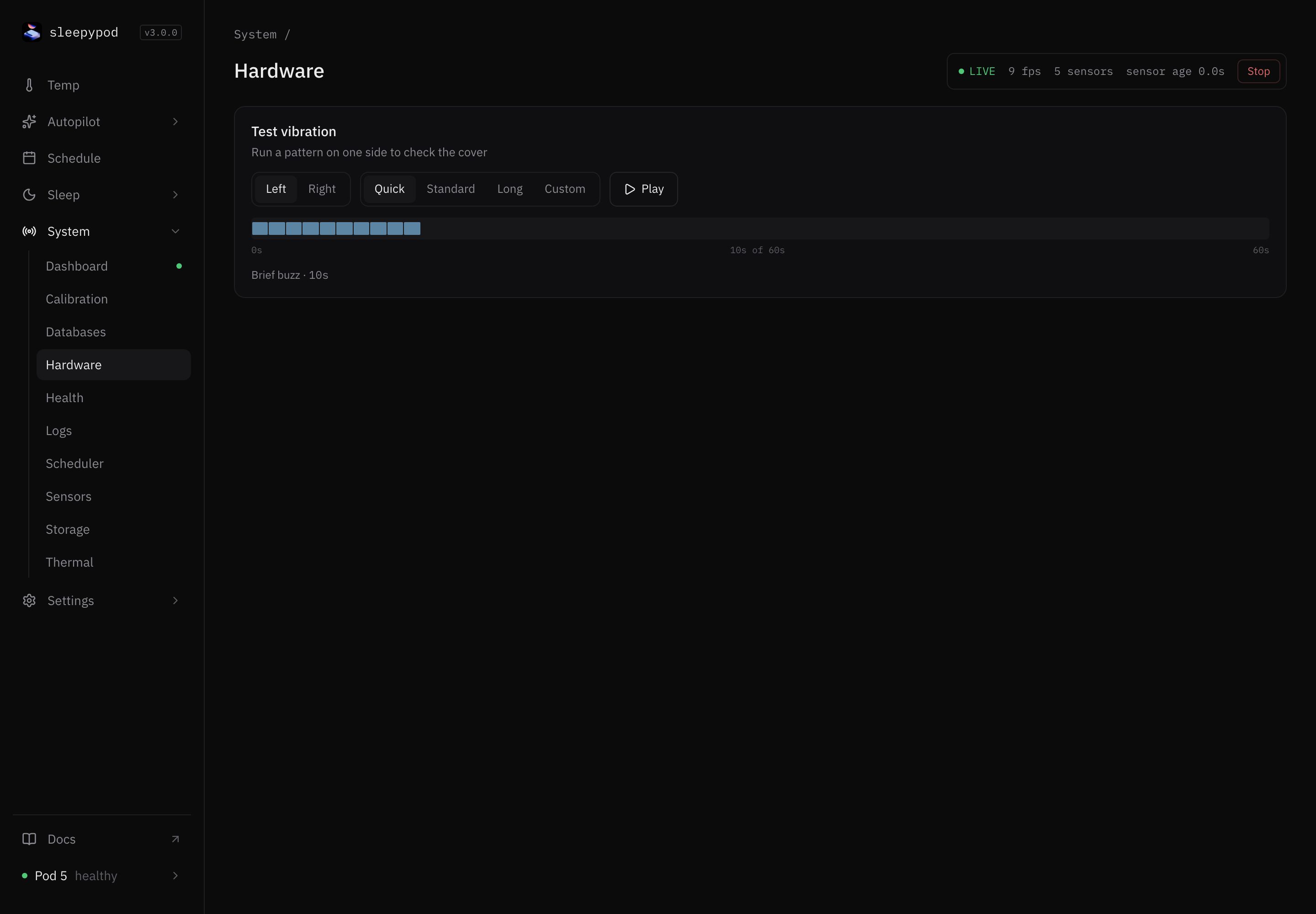This screenshot has width=1316, height=914.
Task: Expand the Autopilot section chevron
Action: pos(175,122)
